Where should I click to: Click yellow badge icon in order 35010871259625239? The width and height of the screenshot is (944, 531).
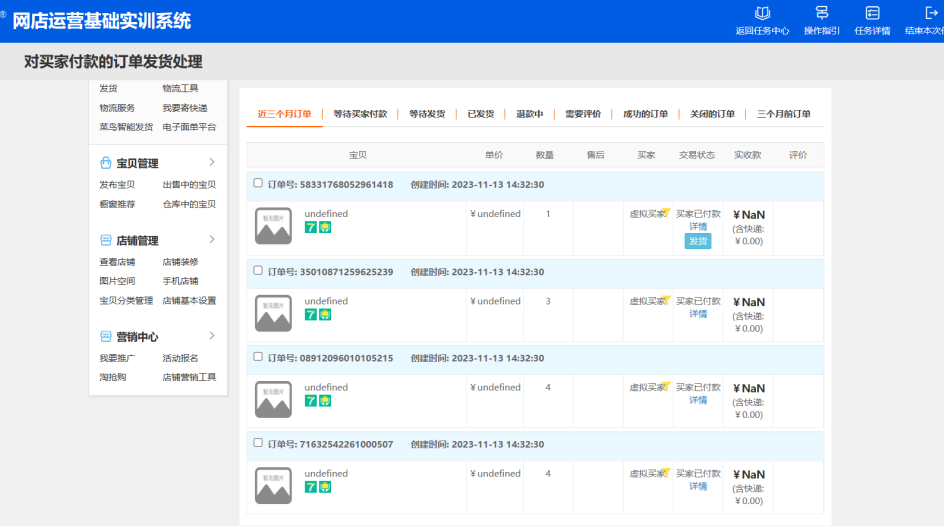pos(325,315)
